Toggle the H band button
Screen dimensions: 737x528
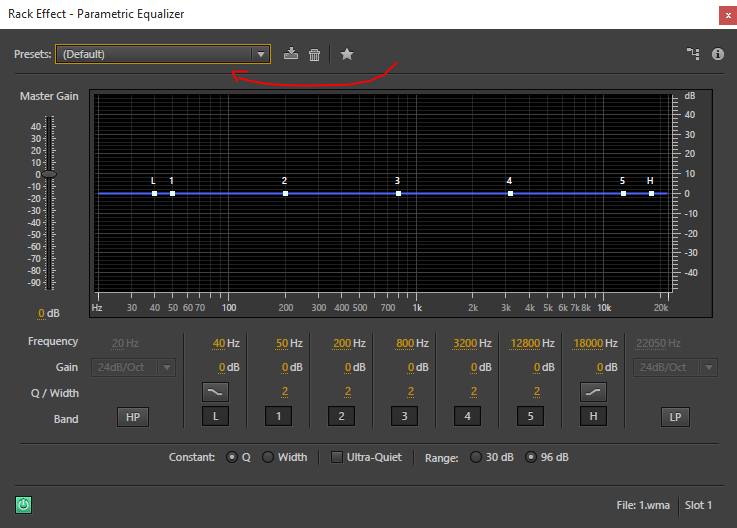click(x=593, y=416)
